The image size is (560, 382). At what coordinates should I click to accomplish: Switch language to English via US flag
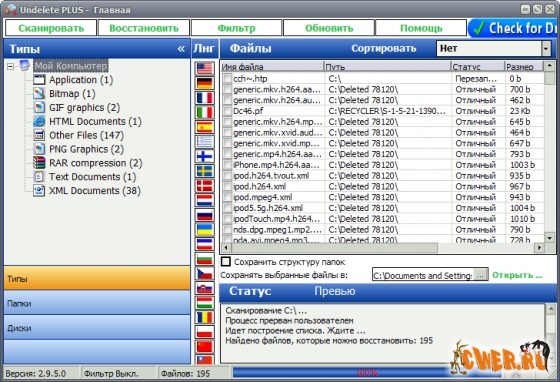(205, 68)
